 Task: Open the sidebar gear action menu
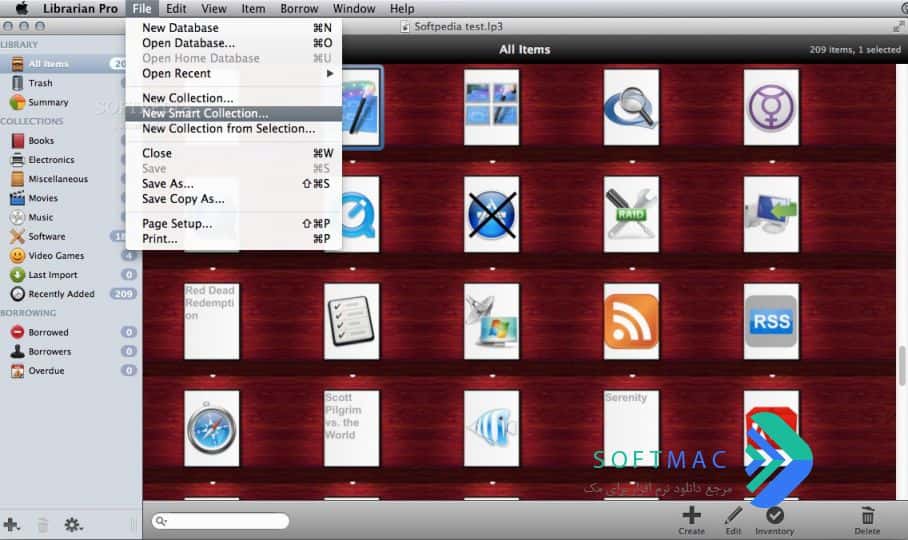click(x=73, y=525)
